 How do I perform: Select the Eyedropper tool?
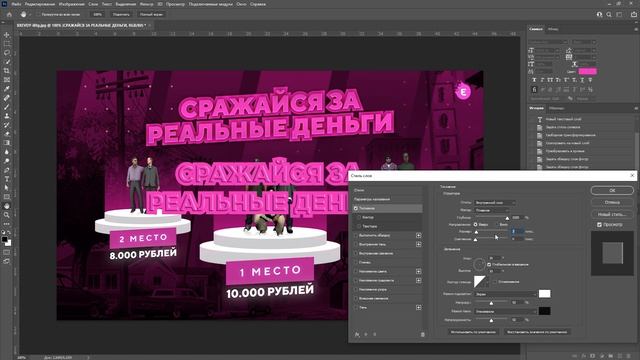[x=7, y=89]
